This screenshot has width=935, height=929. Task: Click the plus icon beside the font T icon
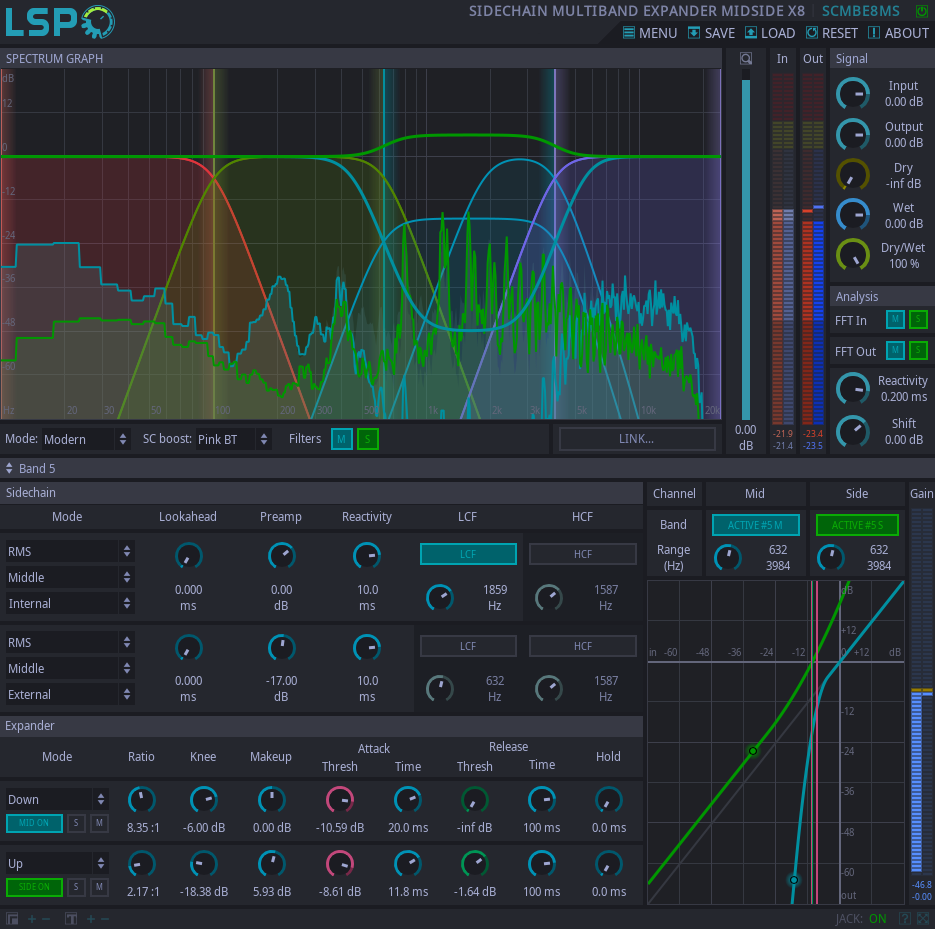click(91, 919)
